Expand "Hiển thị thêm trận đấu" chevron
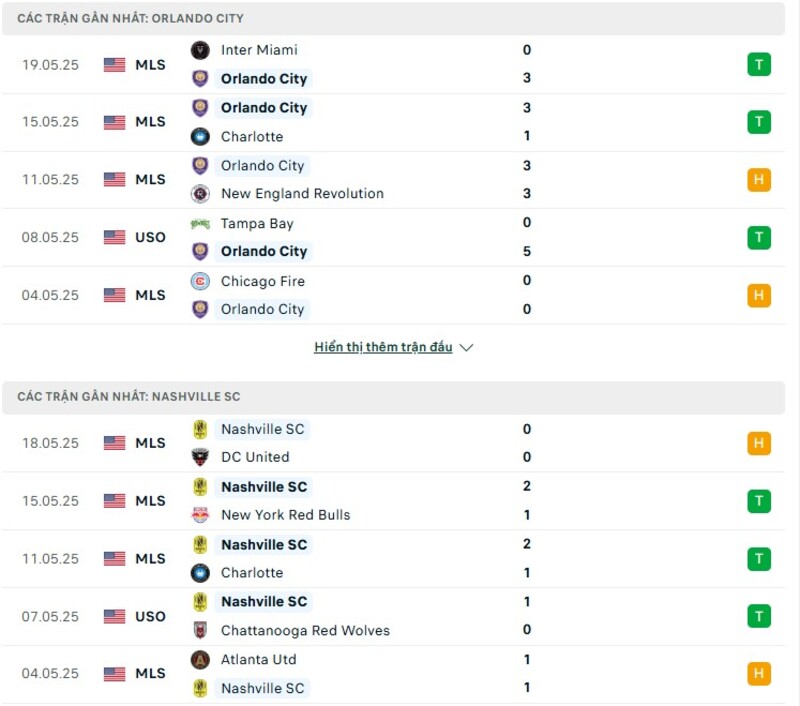Image resolution: width=800 pixels, height=706 pixels. pos(464,347)
